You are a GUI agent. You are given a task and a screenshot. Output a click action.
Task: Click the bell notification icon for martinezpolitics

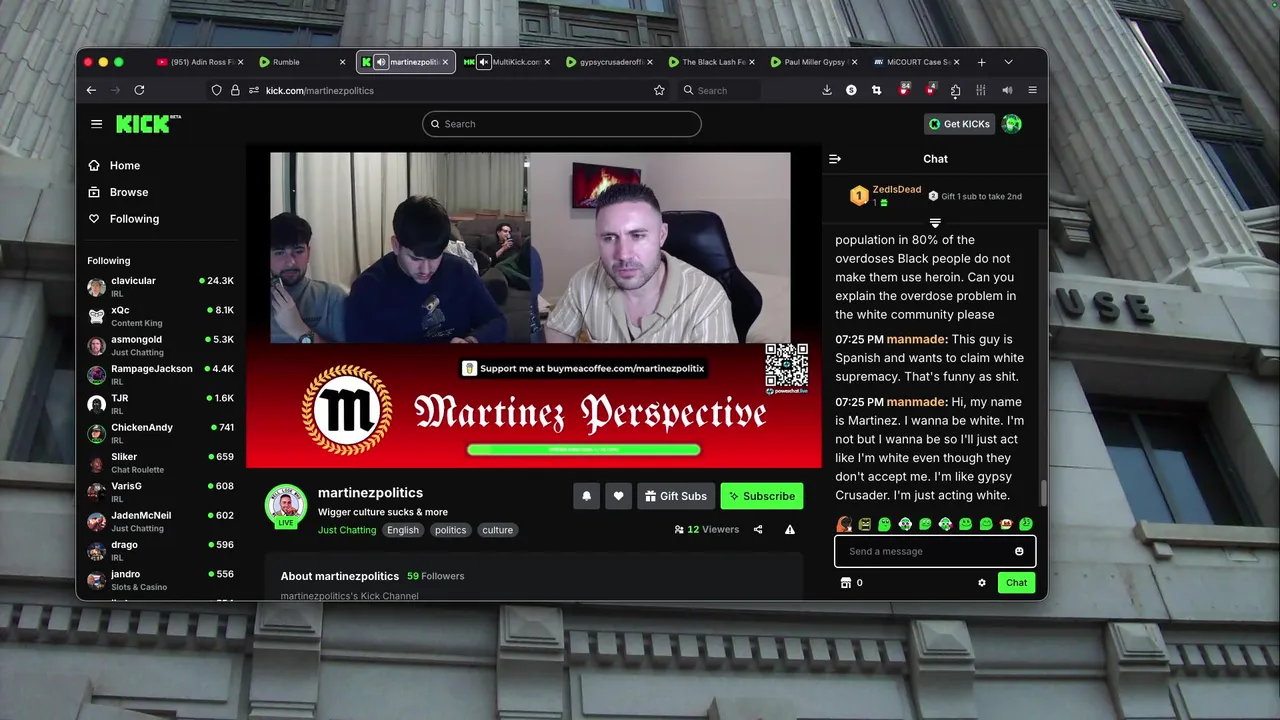[x=586, y=496]
